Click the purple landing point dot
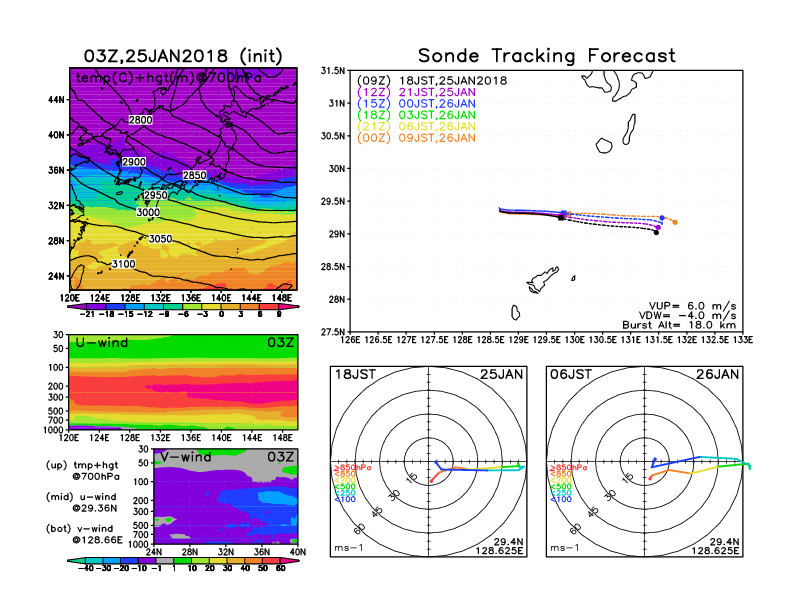The height and width of the screenshot is (612, 792). pos(658,227)
